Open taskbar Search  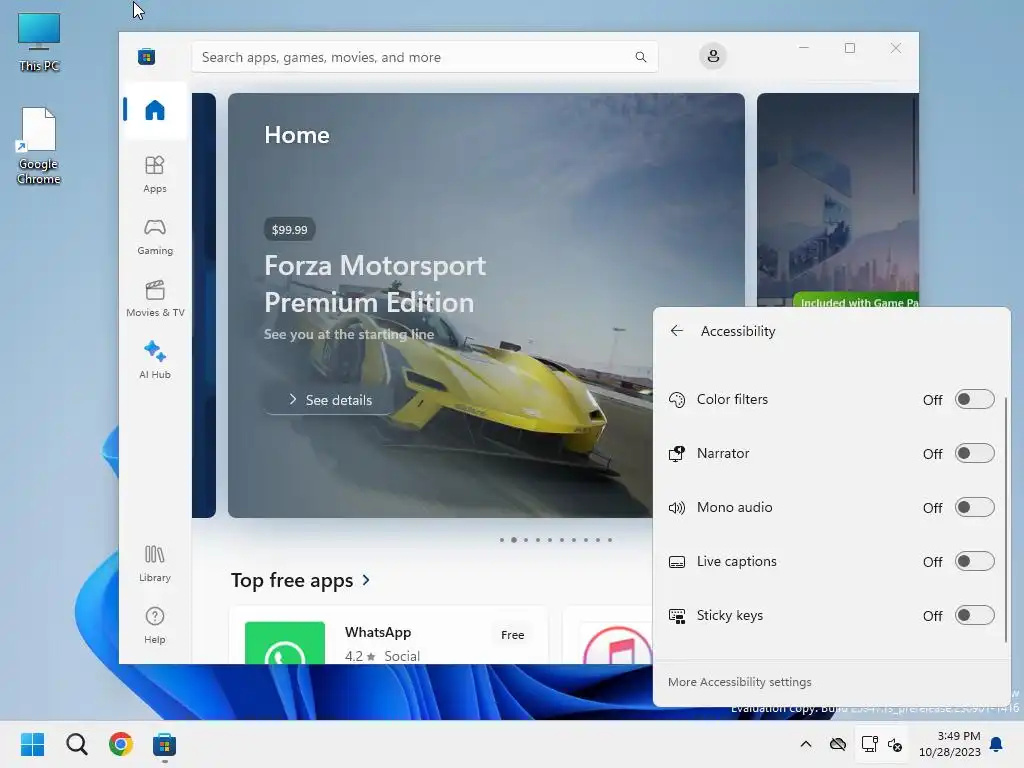tap(76, 744)
